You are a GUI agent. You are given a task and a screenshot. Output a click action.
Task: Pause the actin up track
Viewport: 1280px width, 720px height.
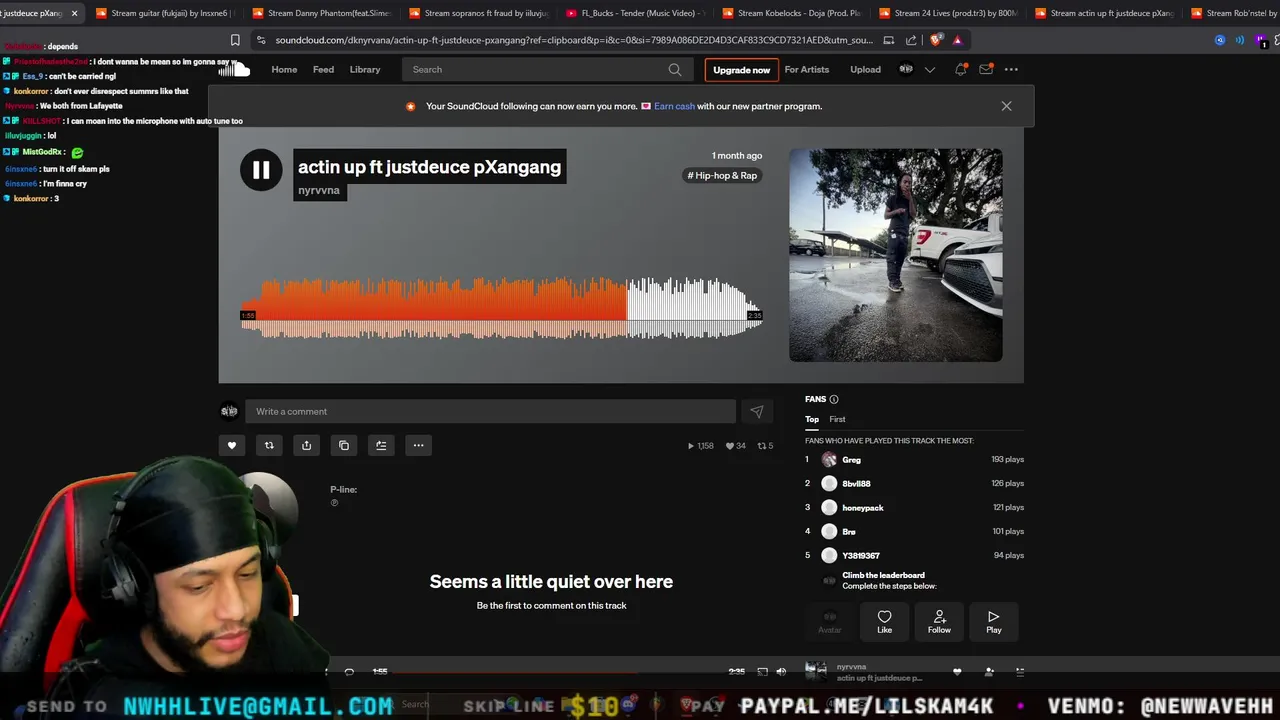click(261, 171)
